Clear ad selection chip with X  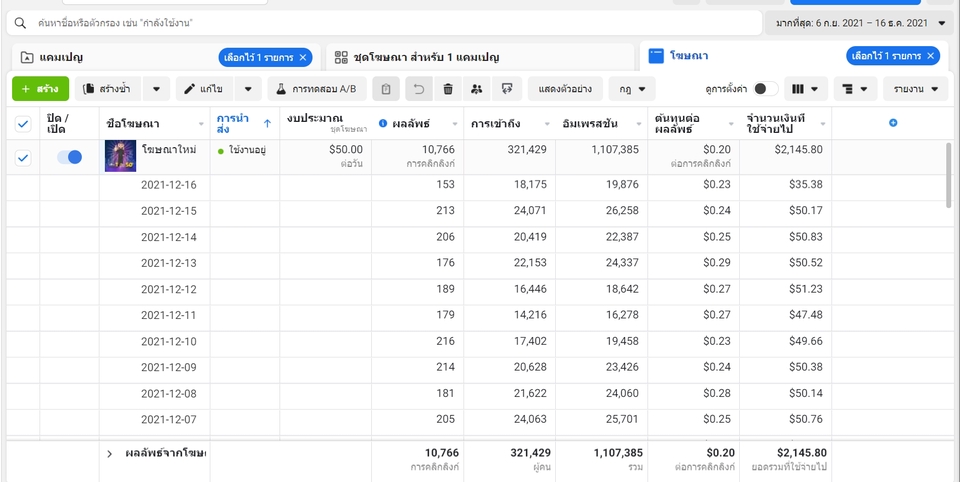tap(931, 56)
